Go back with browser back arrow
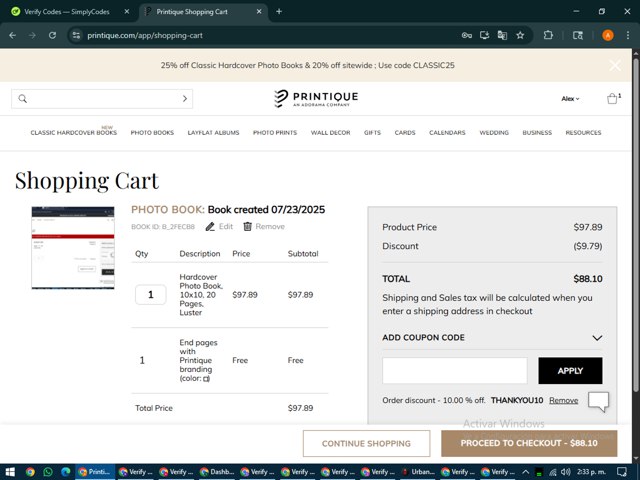This screenshot has width=640, height=480. (x=13, y=36)
